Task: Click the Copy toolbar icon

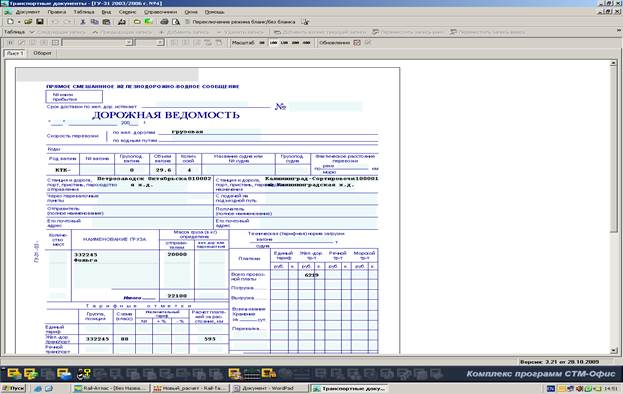Action: [95, 21]
